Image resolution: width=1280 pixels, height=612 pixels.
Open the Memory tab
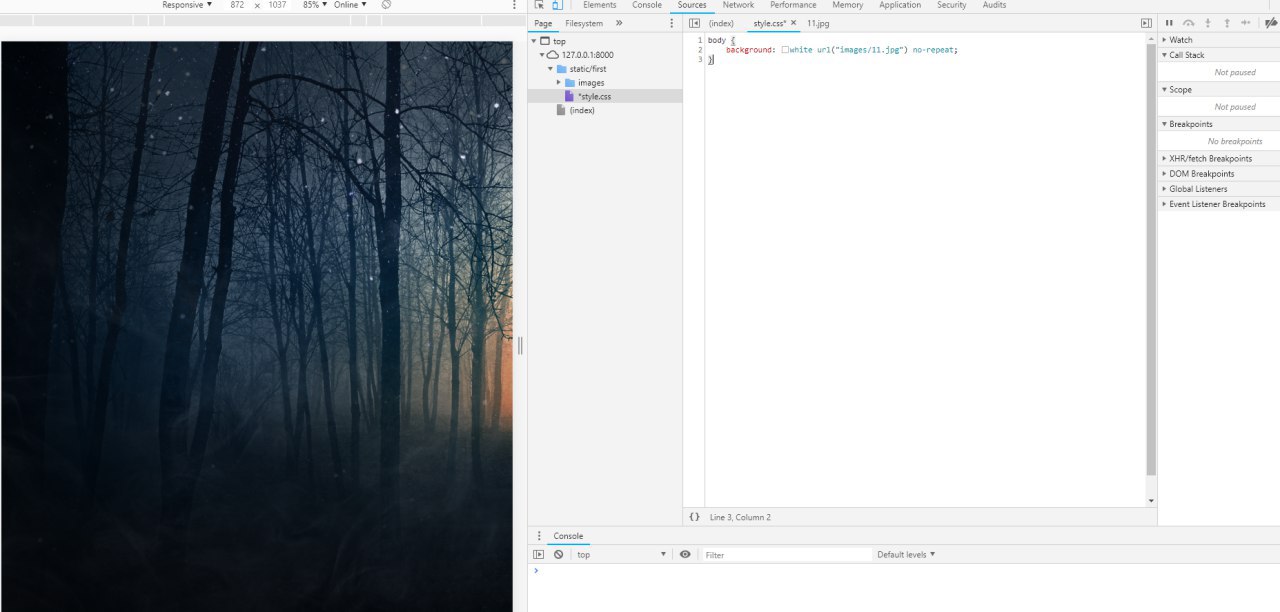tap(847, 5)
